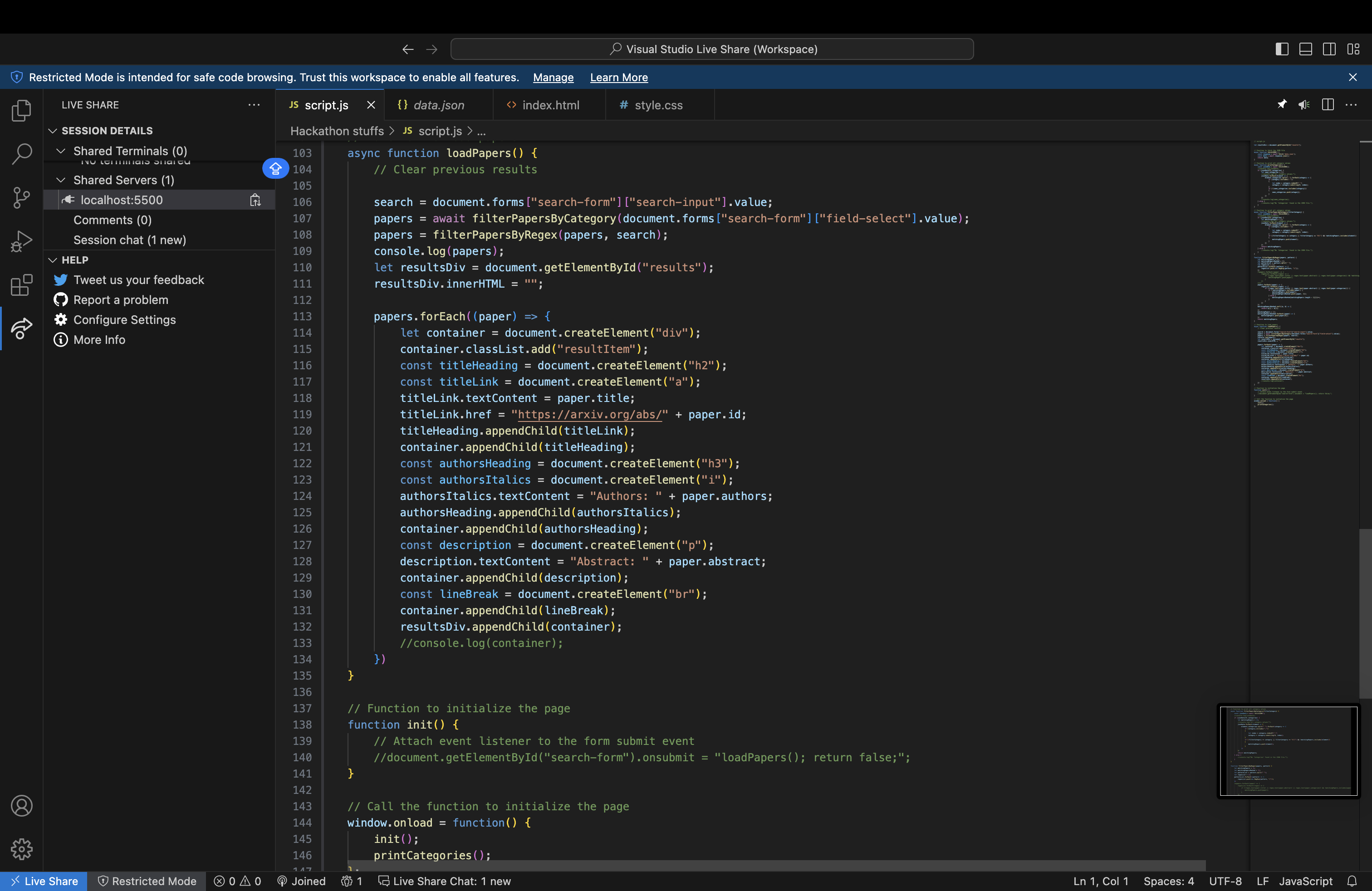Open Run and Debug view
This screenshot has height=891, width=1372.
21,241
